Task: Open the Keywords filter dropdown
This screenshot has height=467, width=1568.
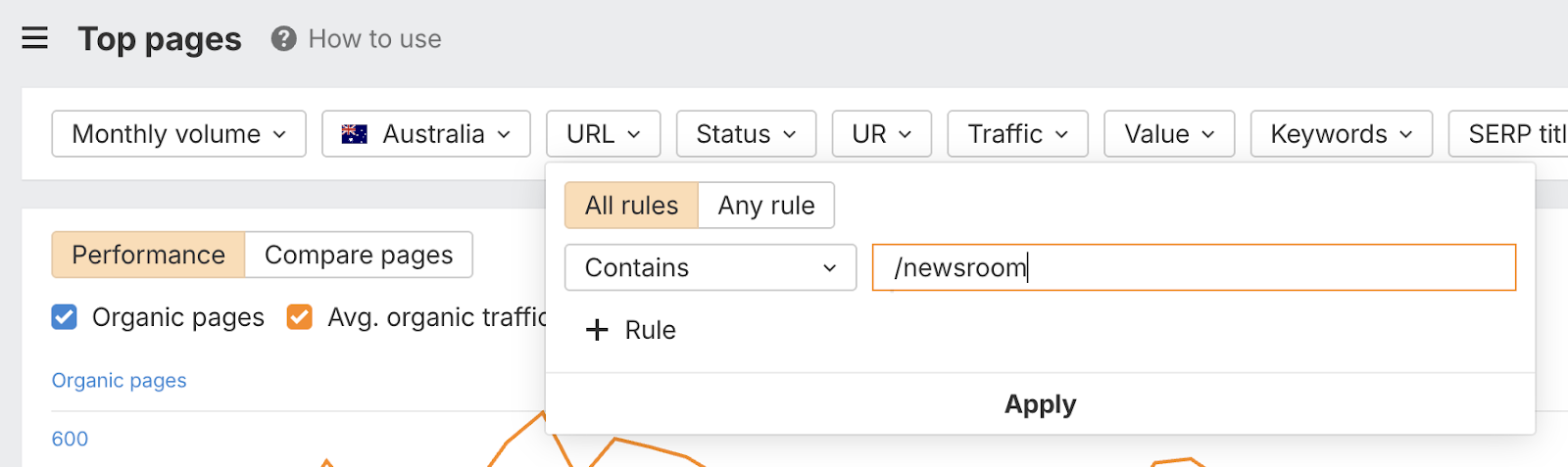Action: tap(1341, 134)
